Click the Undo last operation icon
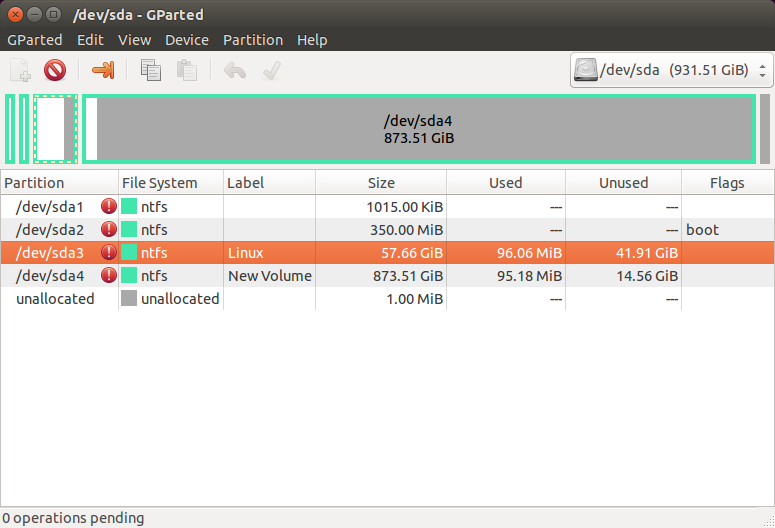The width and height of the screenshot is (775, 528). pos(235,70)
